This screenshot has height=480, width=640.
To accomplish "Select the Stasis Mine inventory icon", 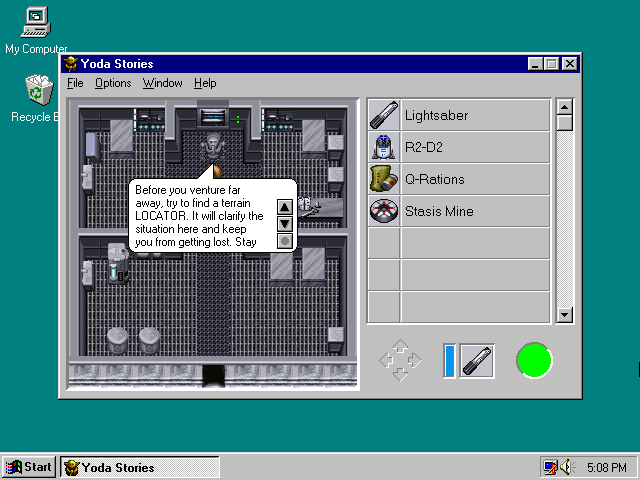I will [384, 211].
